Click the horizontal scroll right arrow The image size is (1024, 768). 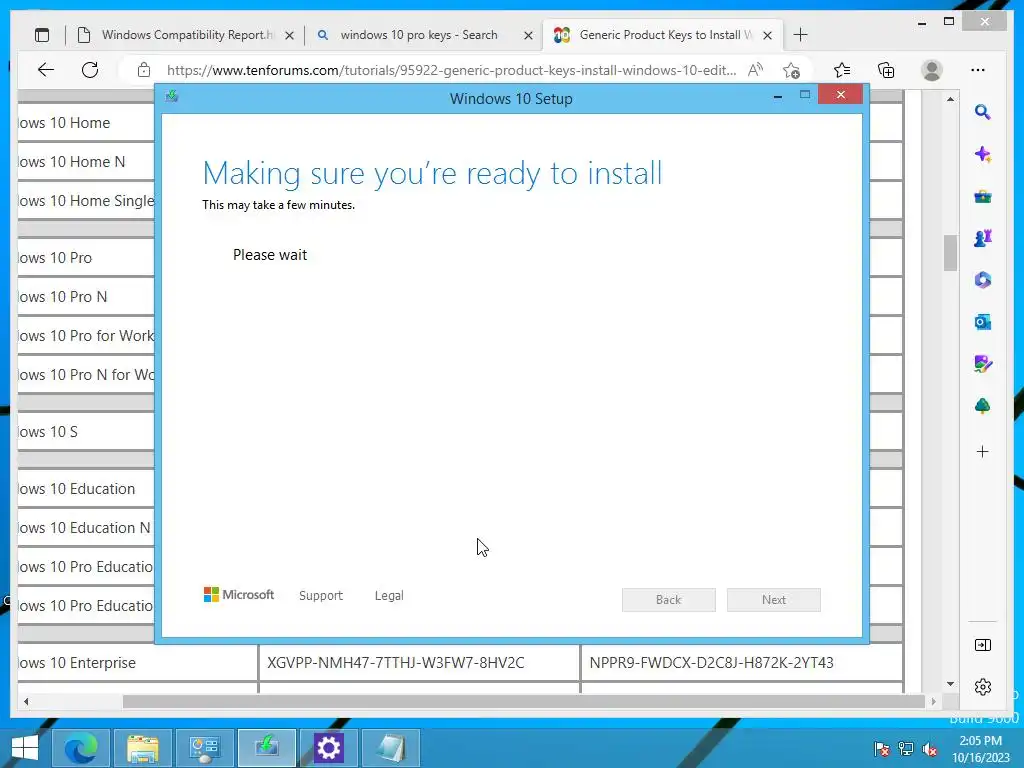pyautogui.click(x=933, y=701)
